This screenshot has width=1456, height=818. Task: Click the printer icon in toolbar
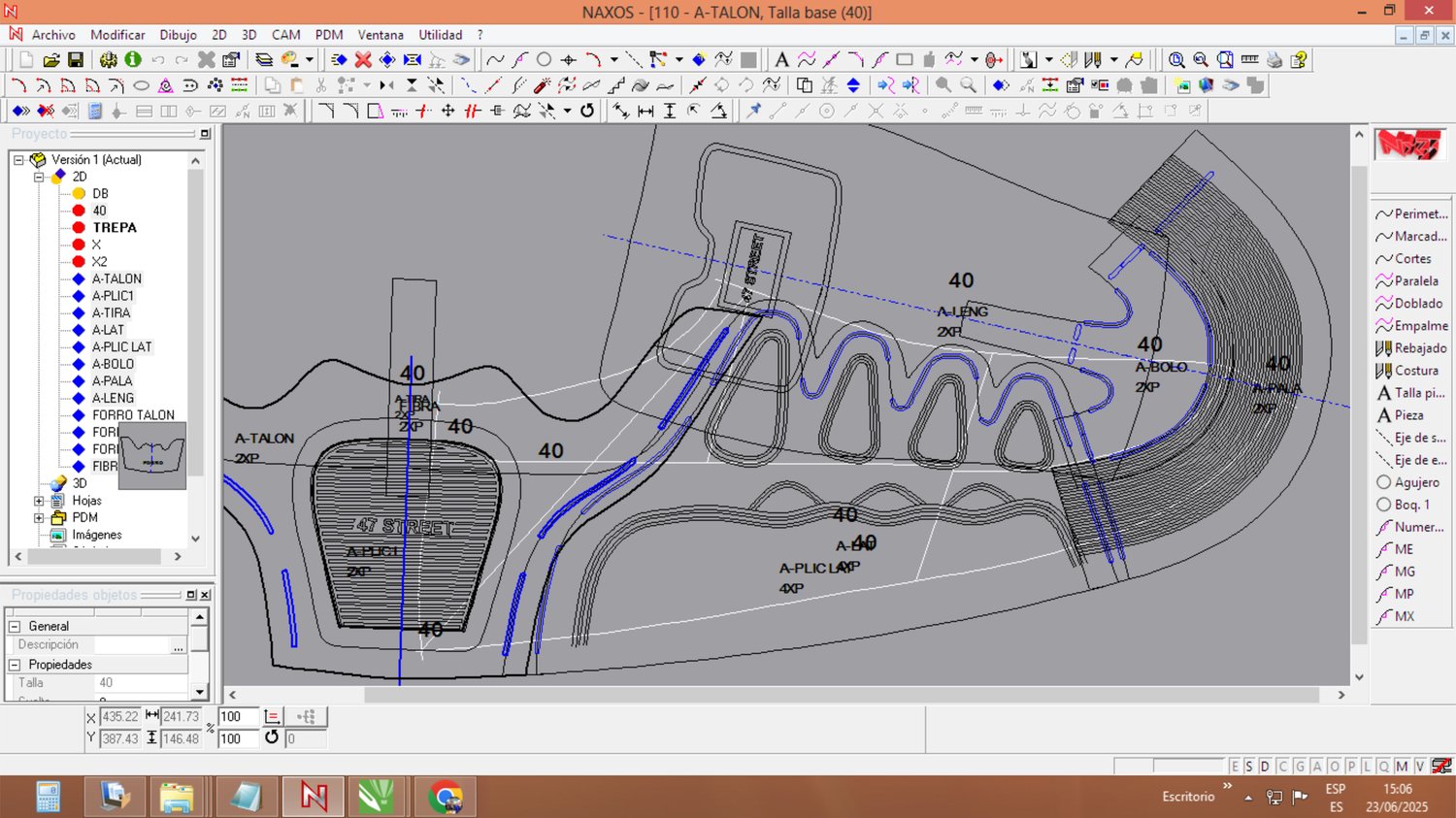(1274, 60)
